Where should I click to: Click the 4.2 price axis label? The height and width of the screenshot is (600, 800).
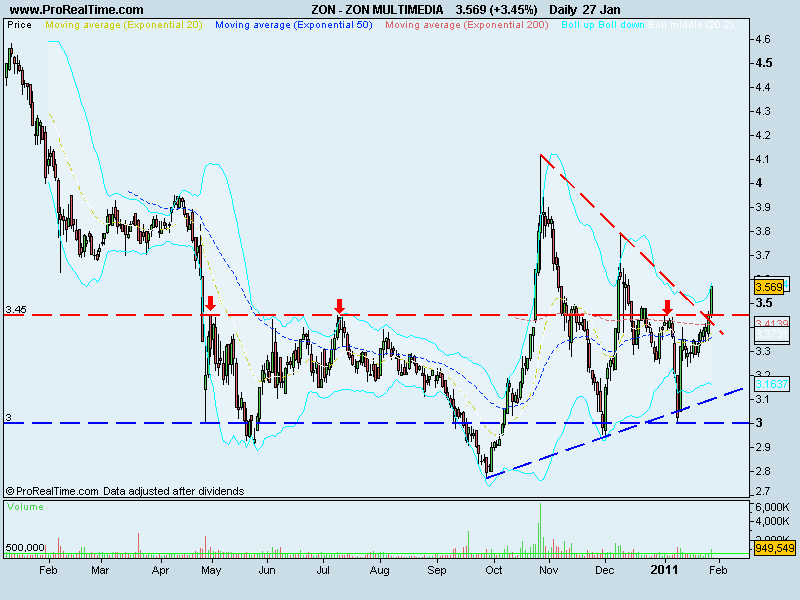[763, 135]
